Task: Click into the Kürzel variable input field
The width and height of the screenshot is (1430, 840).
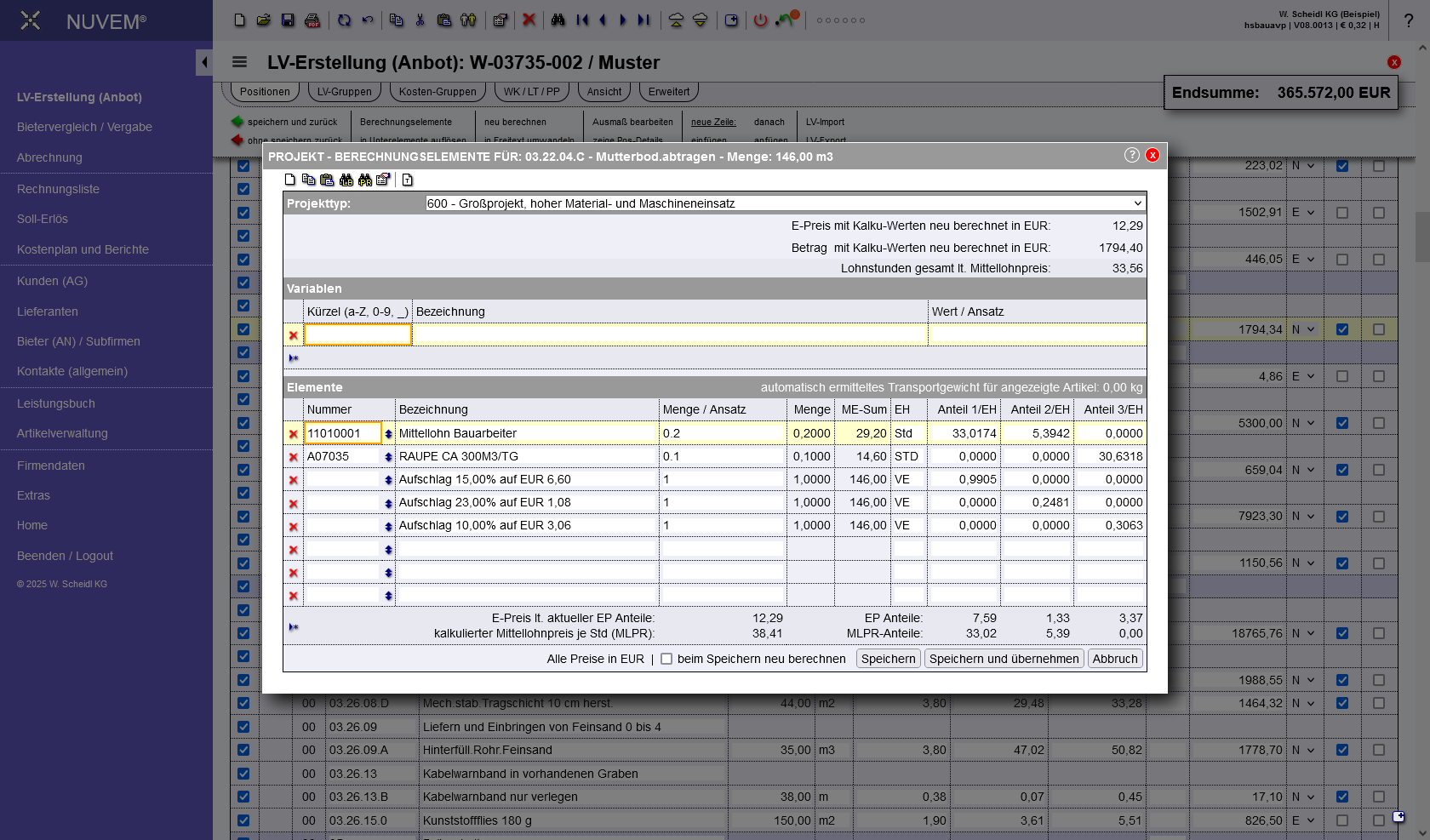Action: (357, 335)
